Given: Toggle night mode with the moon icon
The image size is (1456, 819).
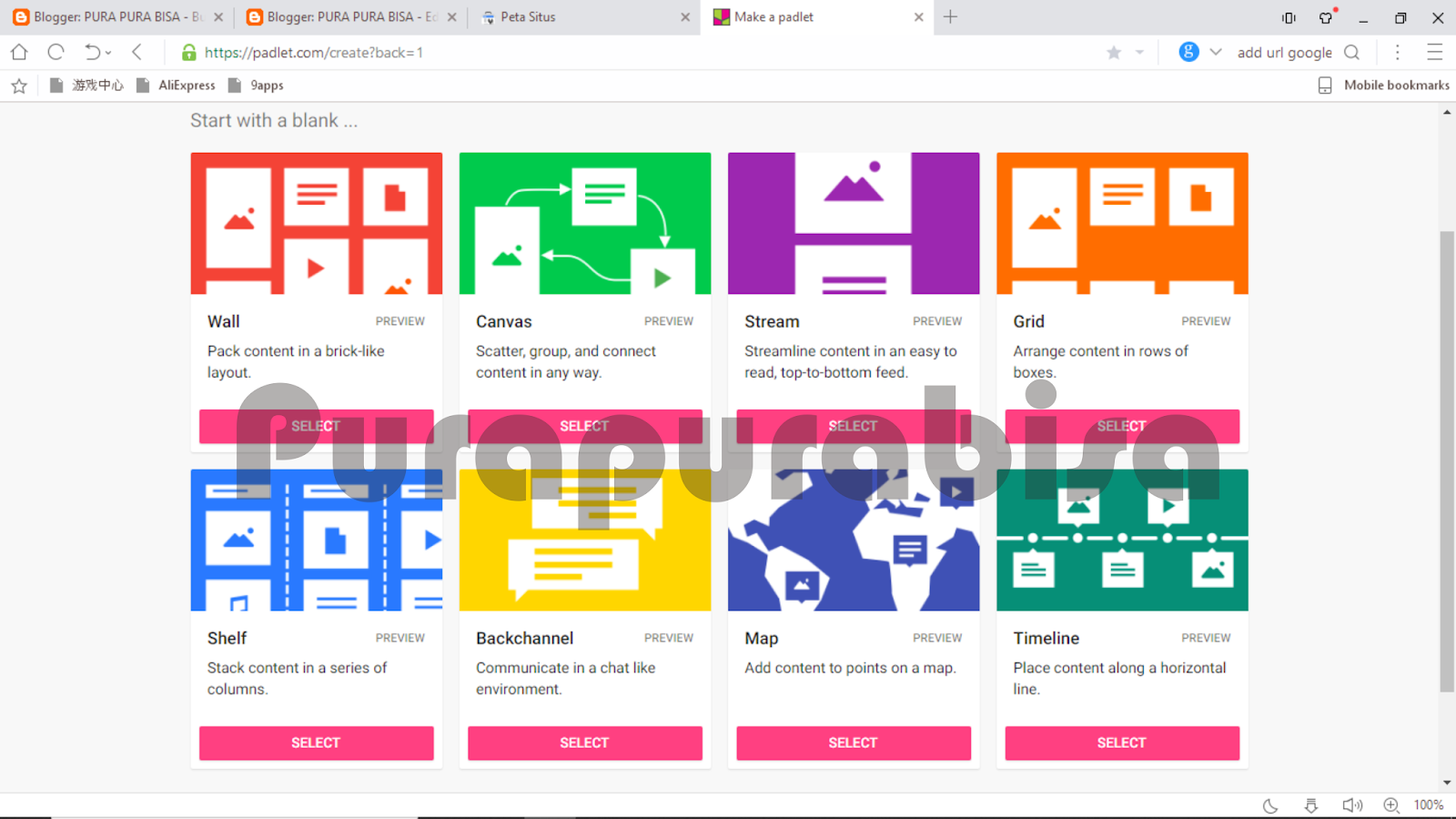Looking at the screenshot, I should tap(1270, 805).
